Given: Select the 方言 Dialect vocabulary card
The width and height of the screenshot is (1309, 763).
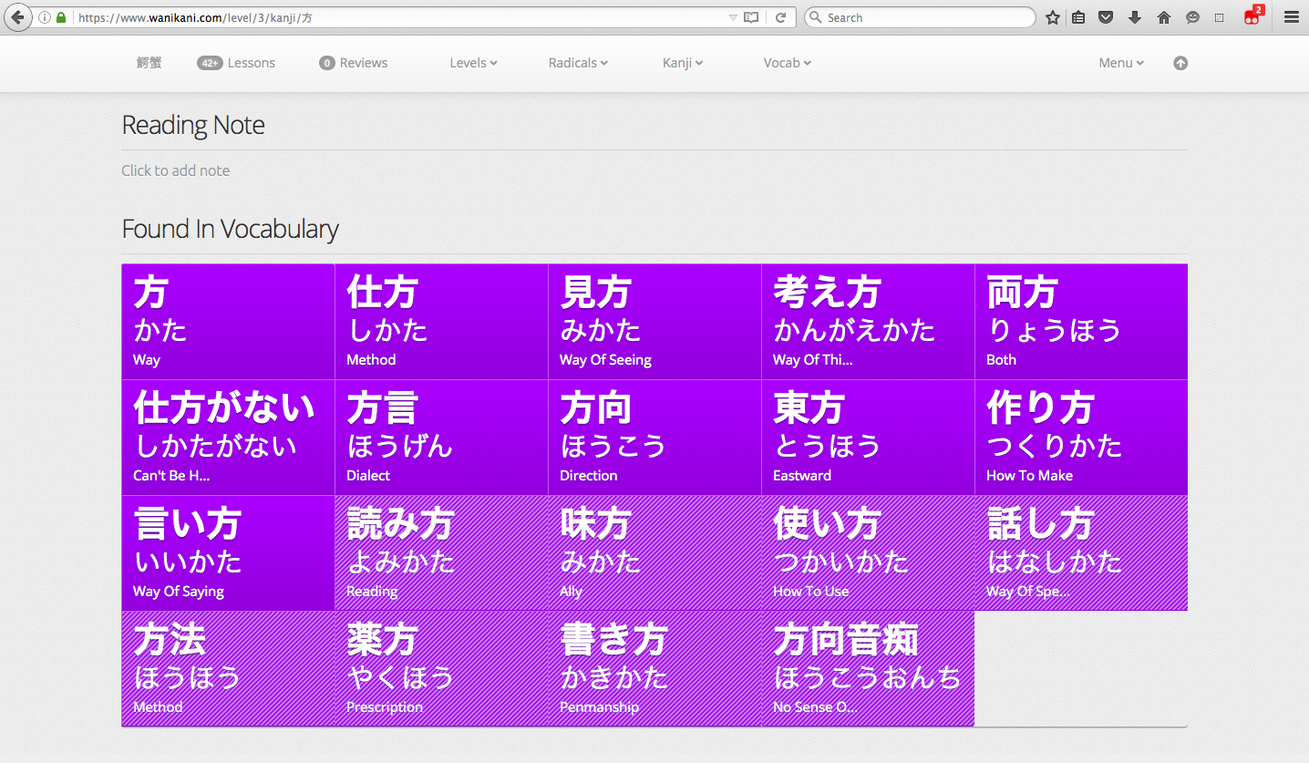Looking at the screenshot, I should point(441,438).
